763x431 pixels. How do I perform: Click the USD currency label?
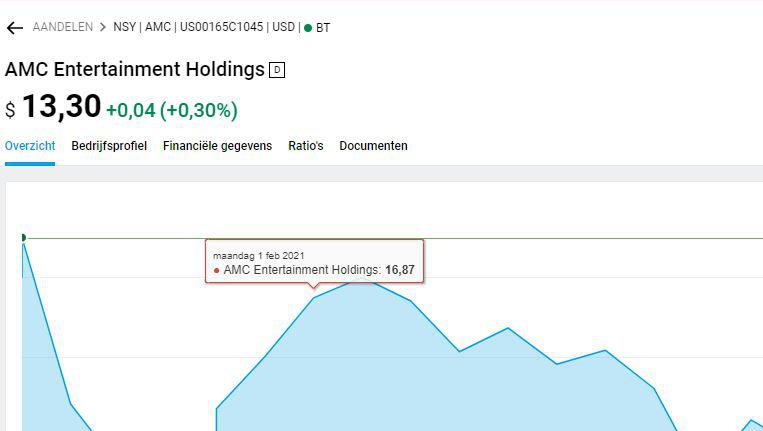pyautogui.click(x=284, y=28)
